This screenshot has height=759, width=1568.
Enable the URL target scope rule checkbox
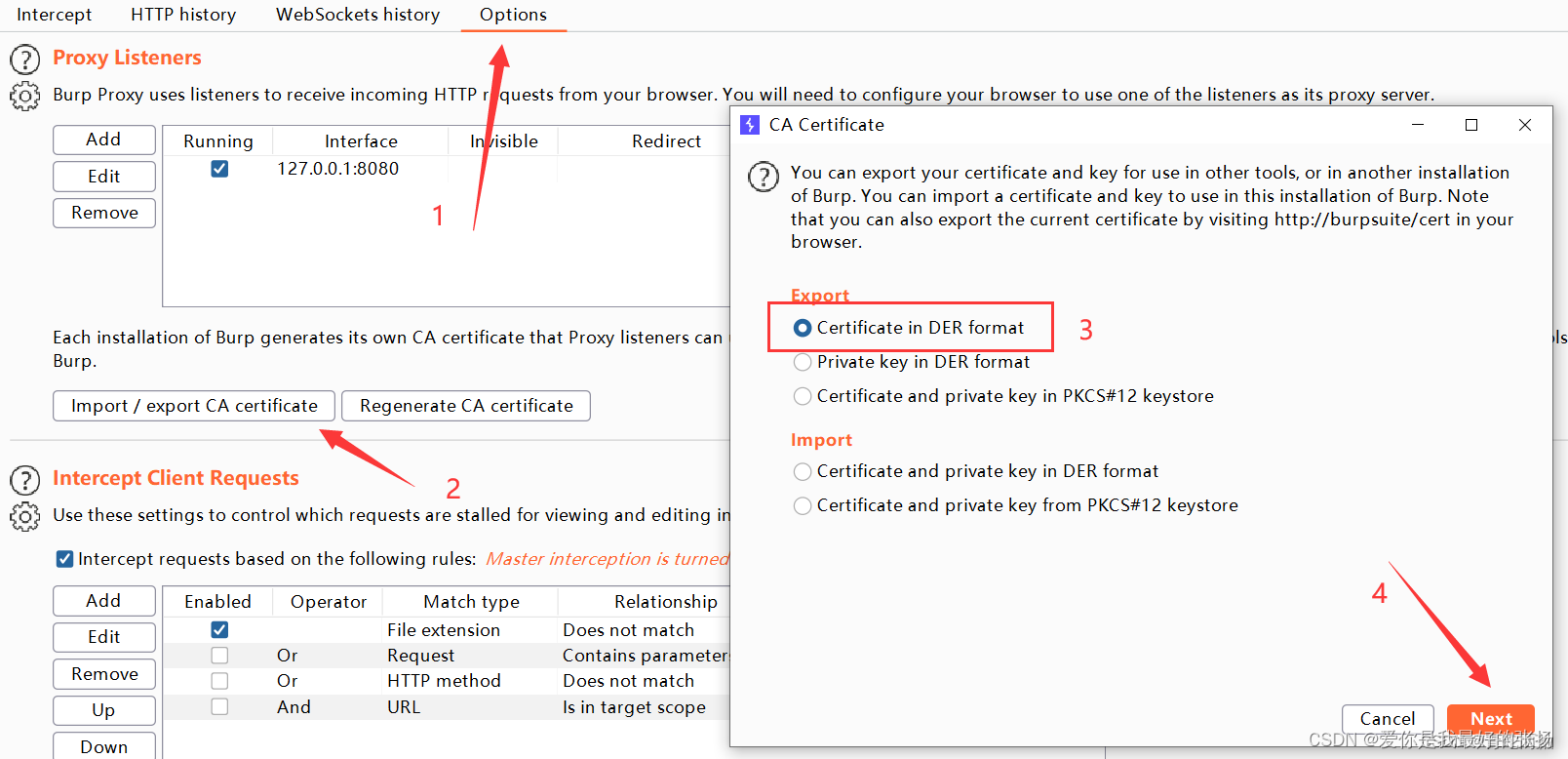click(x=219, y=706)
